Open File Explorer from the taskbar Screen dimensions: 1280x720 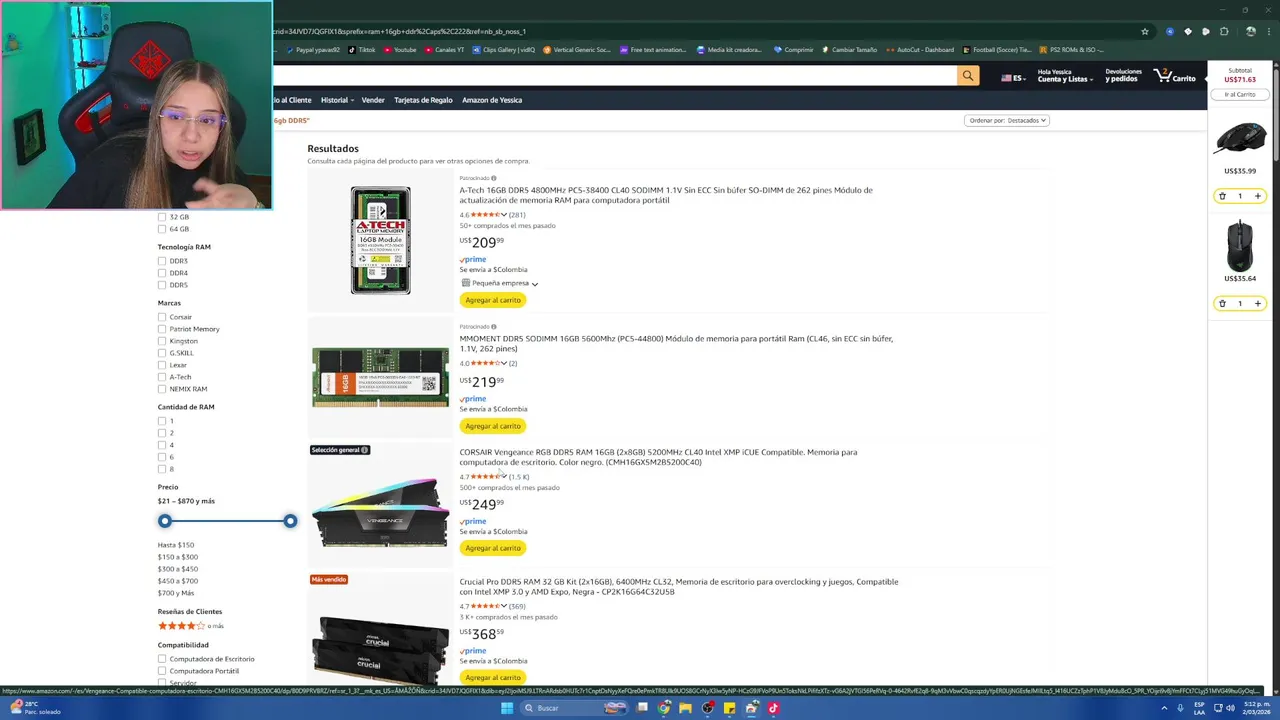click(685, 708)
